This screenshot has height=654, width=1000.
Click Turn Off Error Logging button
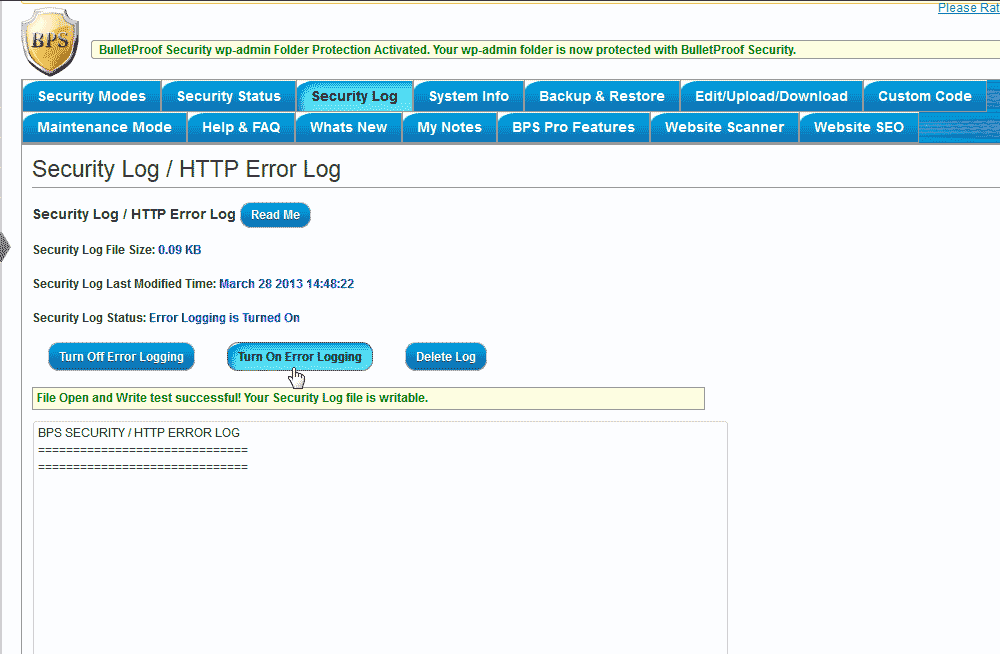121,357
